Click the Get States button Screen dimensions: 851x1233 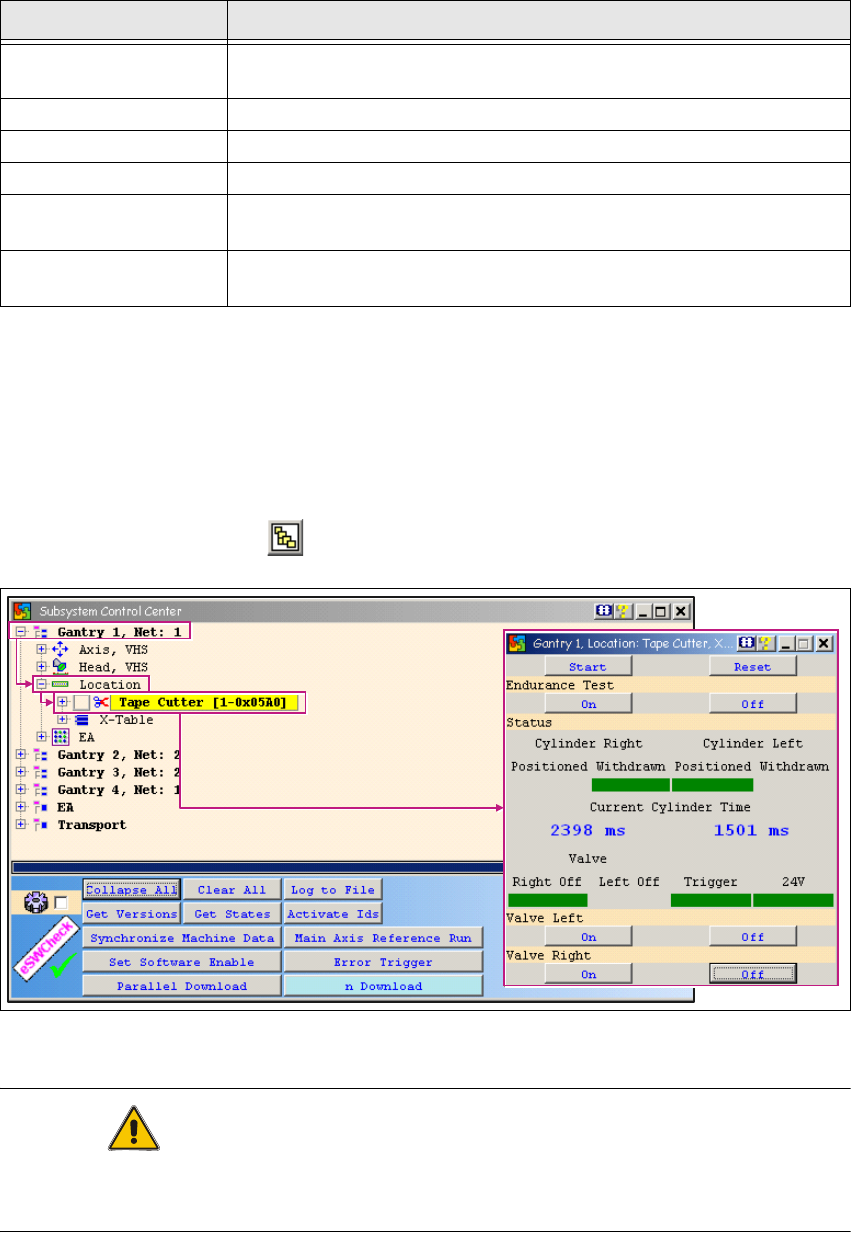pyautogui.click(x=231, y=913)
